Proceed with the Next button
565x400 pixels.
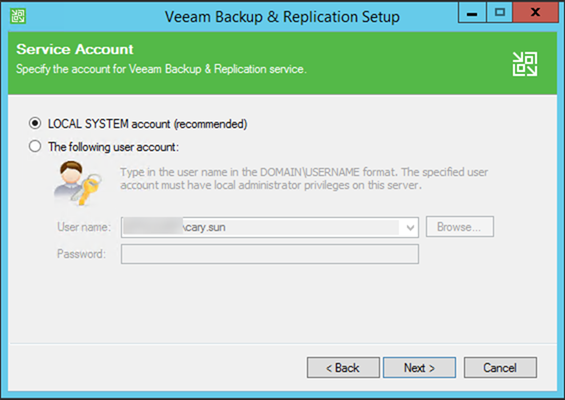tap(419, 368)
